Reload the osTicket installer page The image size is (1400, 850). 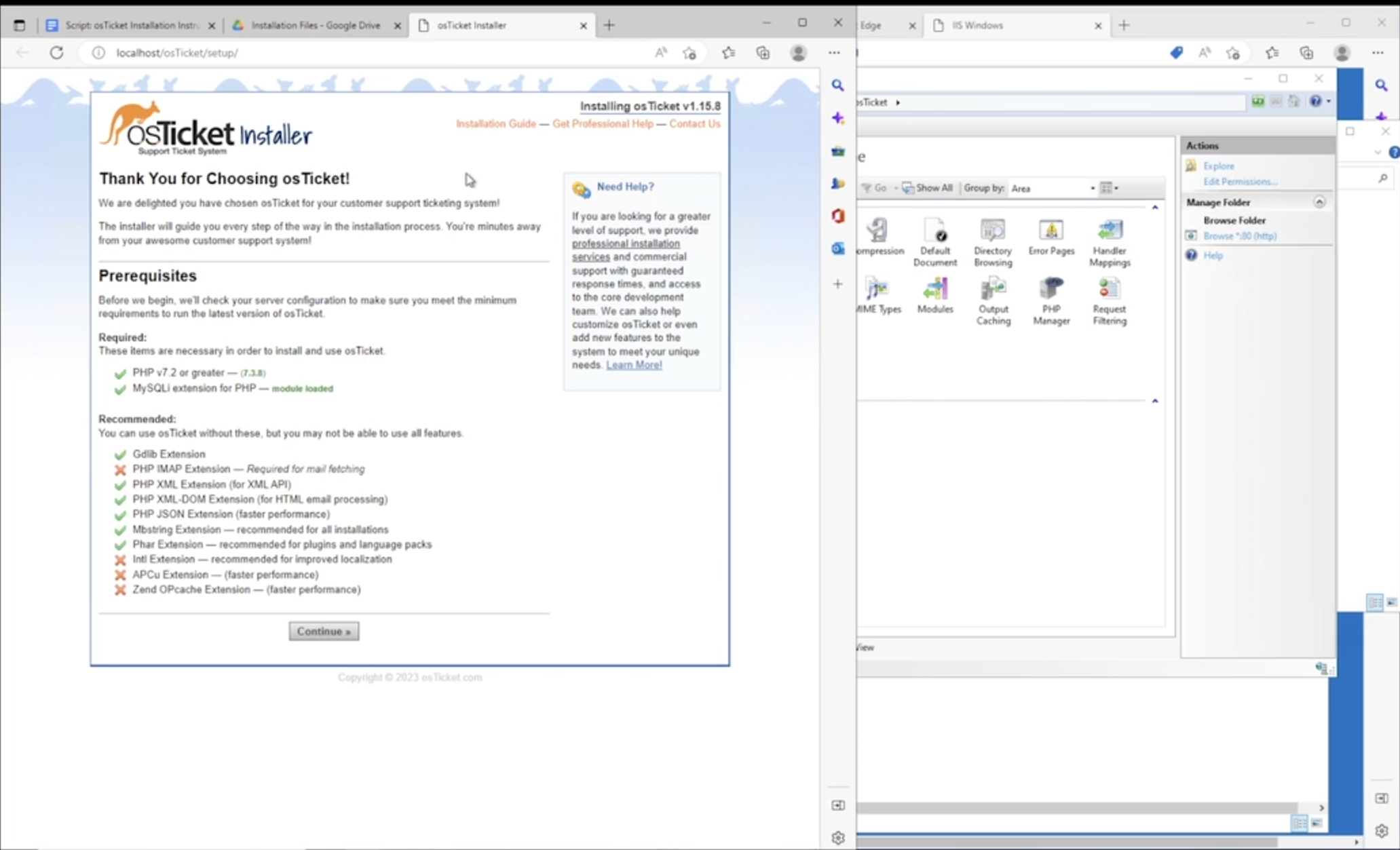(56, 52)
